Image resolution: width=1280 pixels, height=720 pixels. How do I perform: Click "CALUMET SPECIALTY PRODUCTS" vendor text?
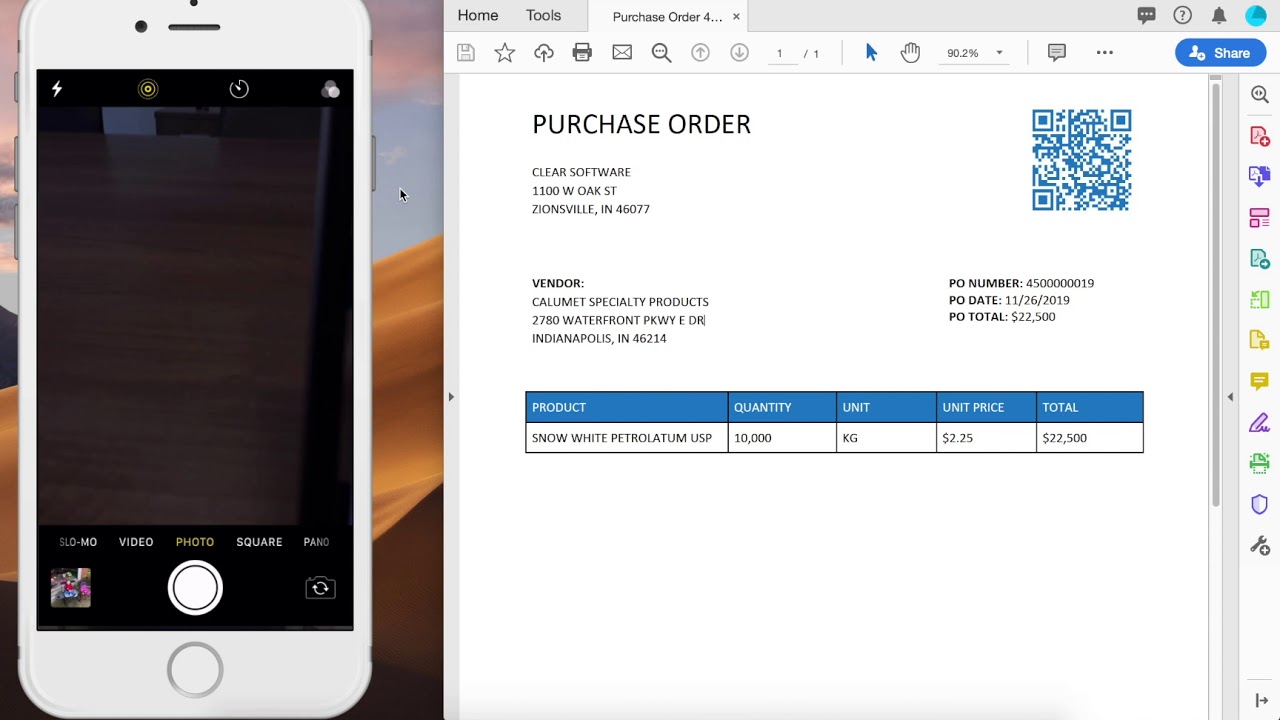620,302
